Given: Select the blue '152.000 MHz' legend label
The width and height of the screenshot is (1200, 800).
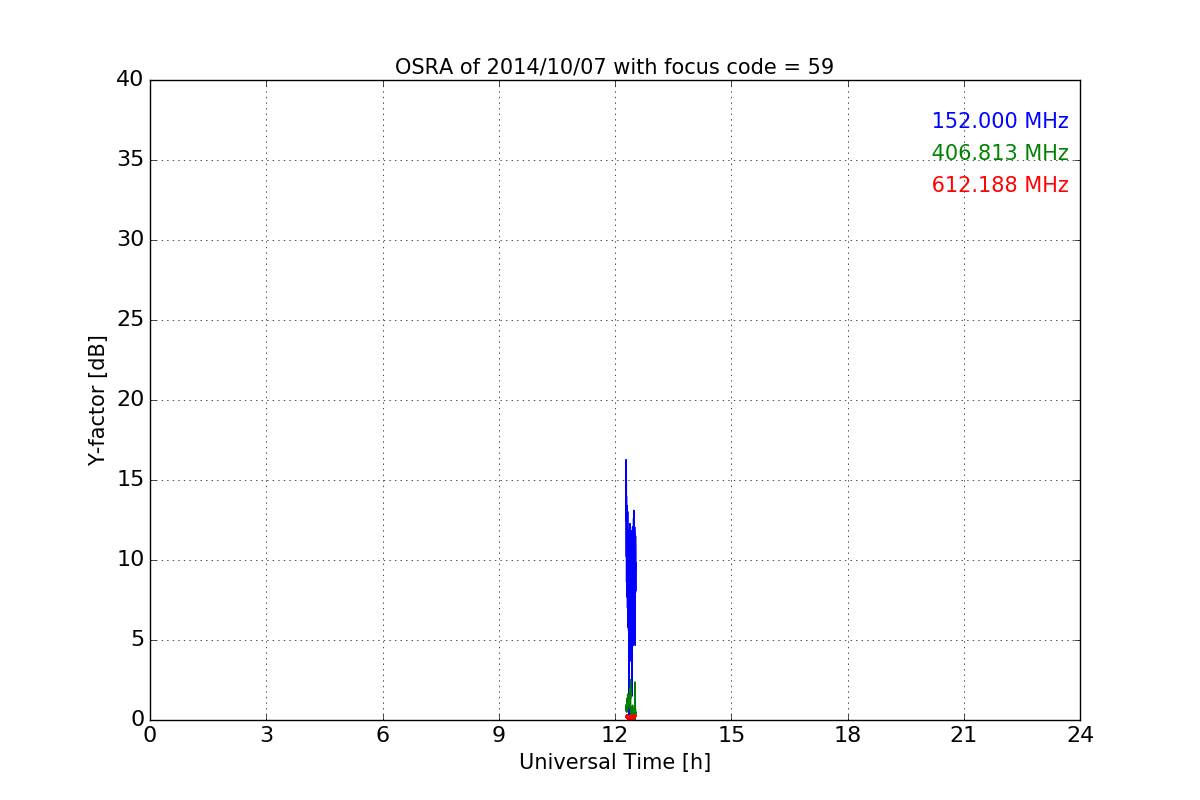Looking at the screenshot, I should pos(1000,121).
